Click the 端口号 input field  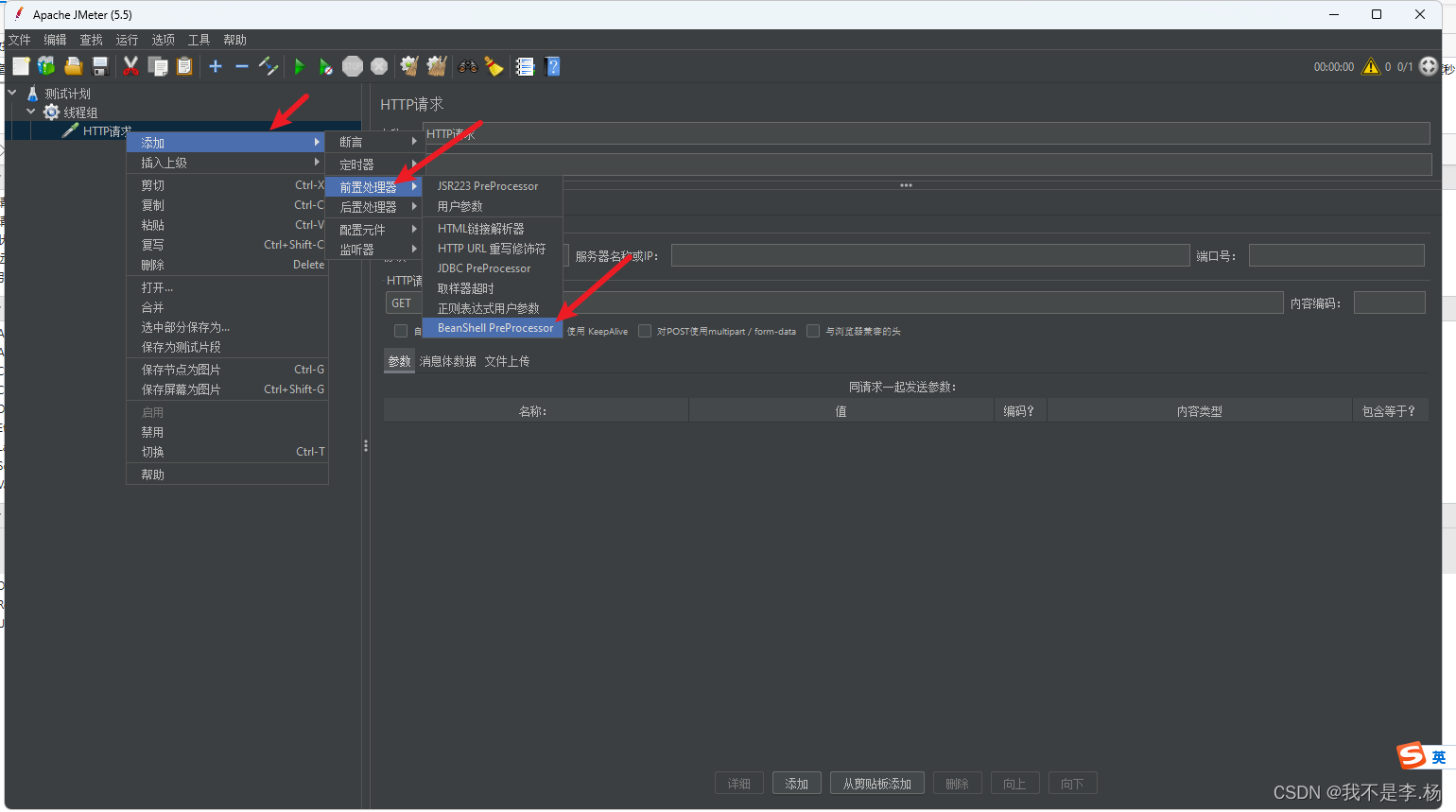point(1336,255)
